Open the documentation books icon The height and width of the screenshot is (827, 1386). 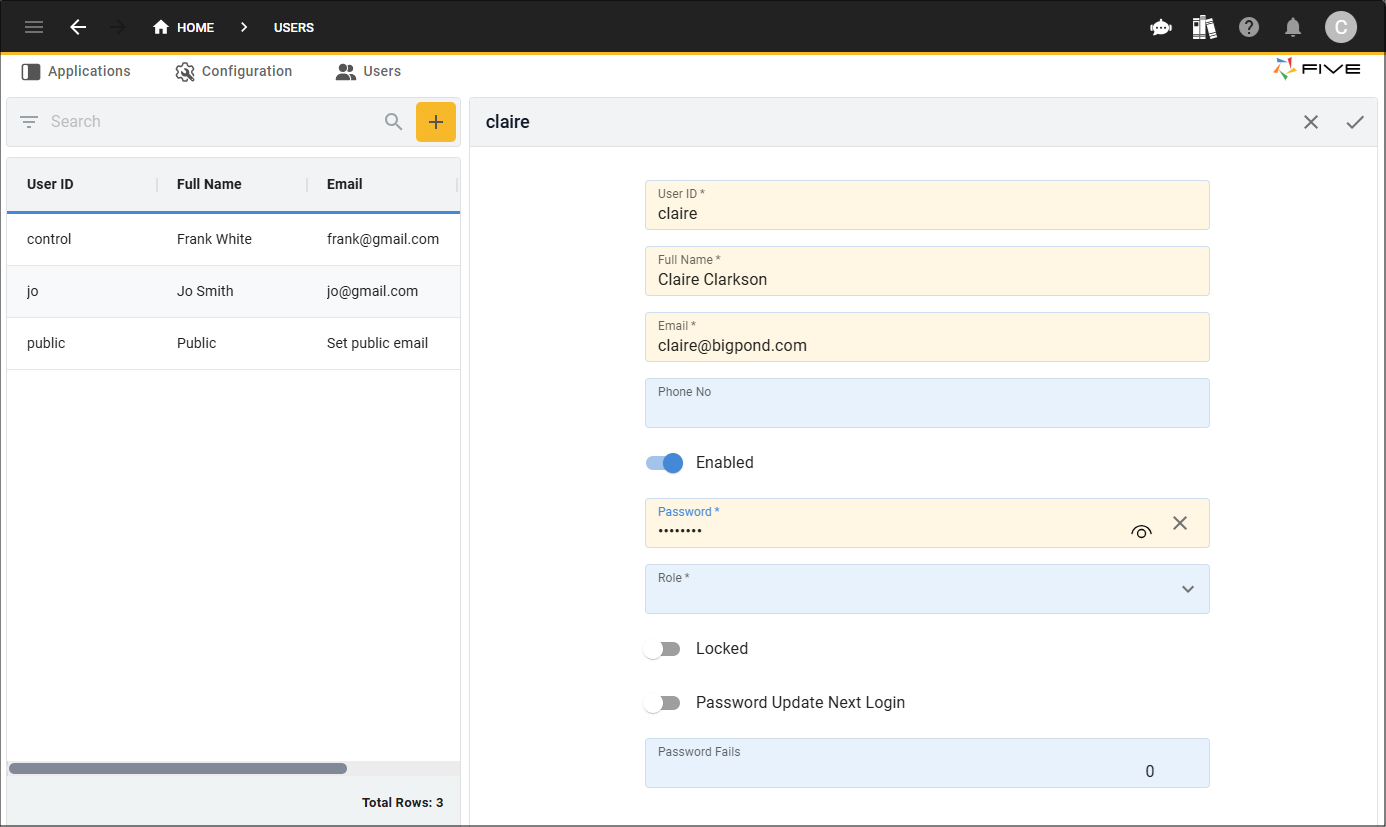pyautogui.click(x=1205, y=27)
